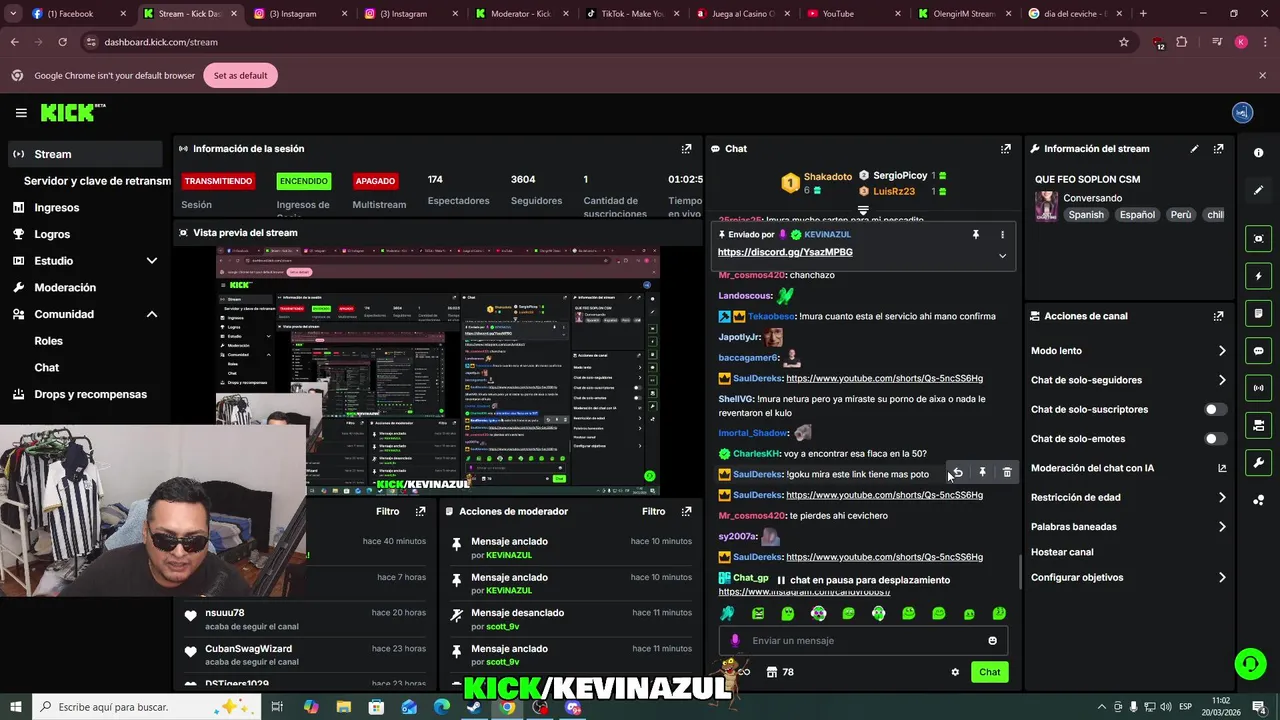1280x720 pixels.
Task: Click the broadcast signal icon in right sidebar
Action: point(1258,388)
